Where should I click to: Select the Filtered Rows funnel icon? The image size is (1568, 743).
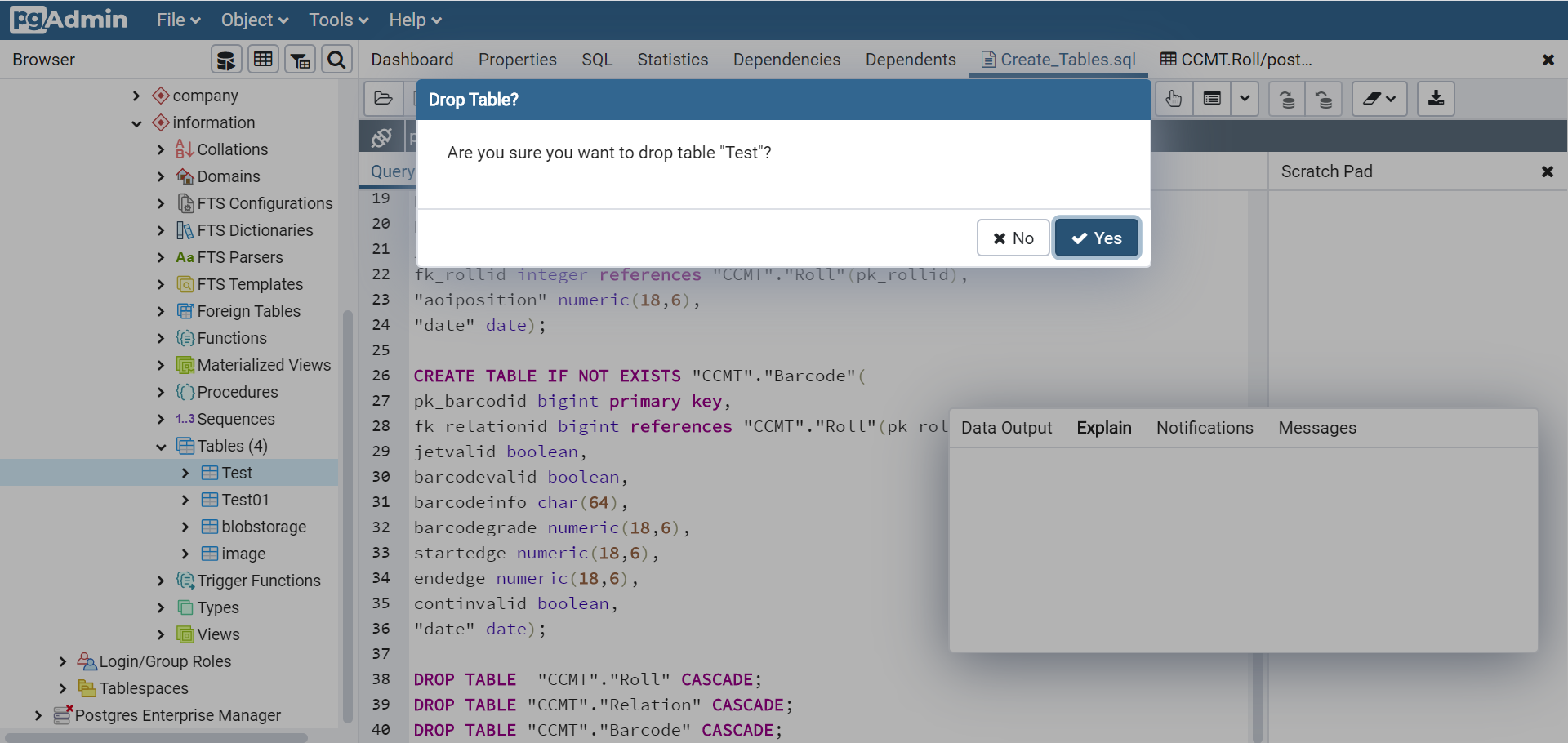[300, 59]
